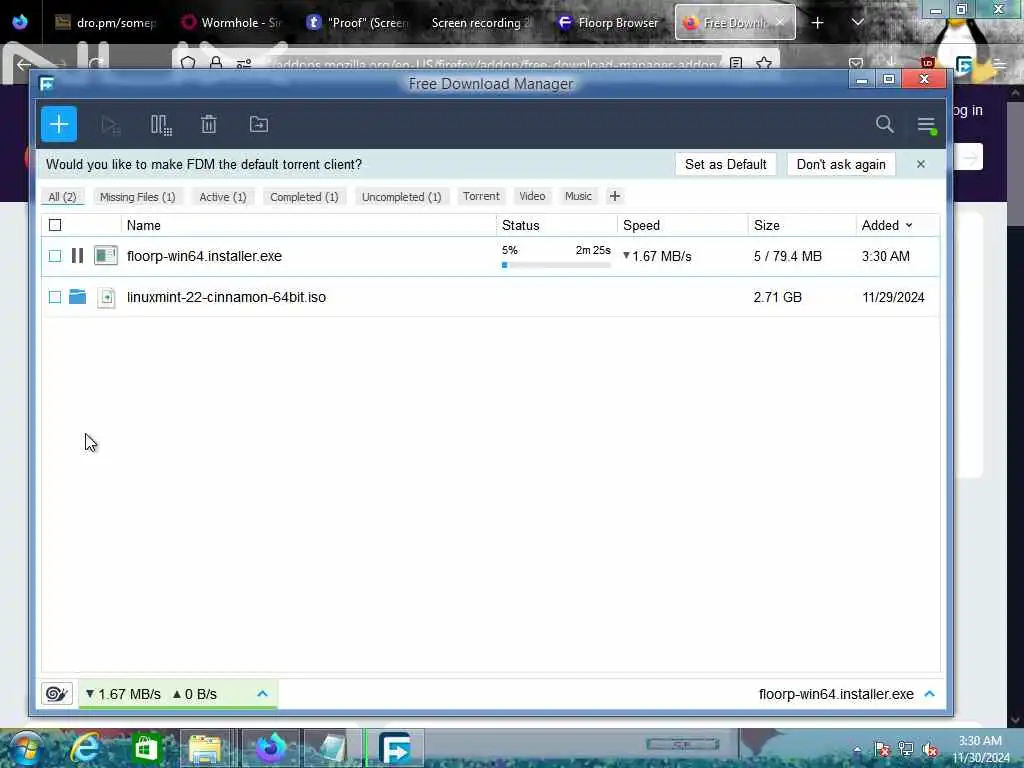Viewport: 1024px width, 768px height.
Task: Select all downloads with header checkbox
Action: [x=55, y=225]
